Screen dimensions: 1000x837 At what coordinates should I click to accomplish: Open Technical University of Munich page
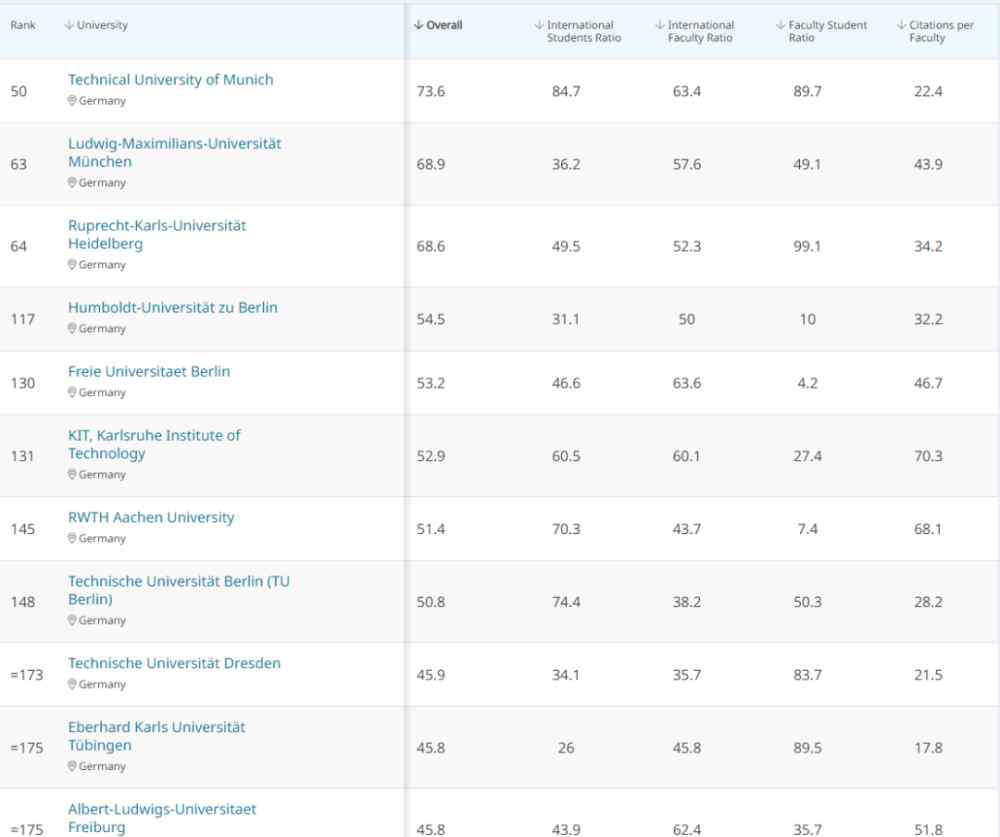click(170, 80)
